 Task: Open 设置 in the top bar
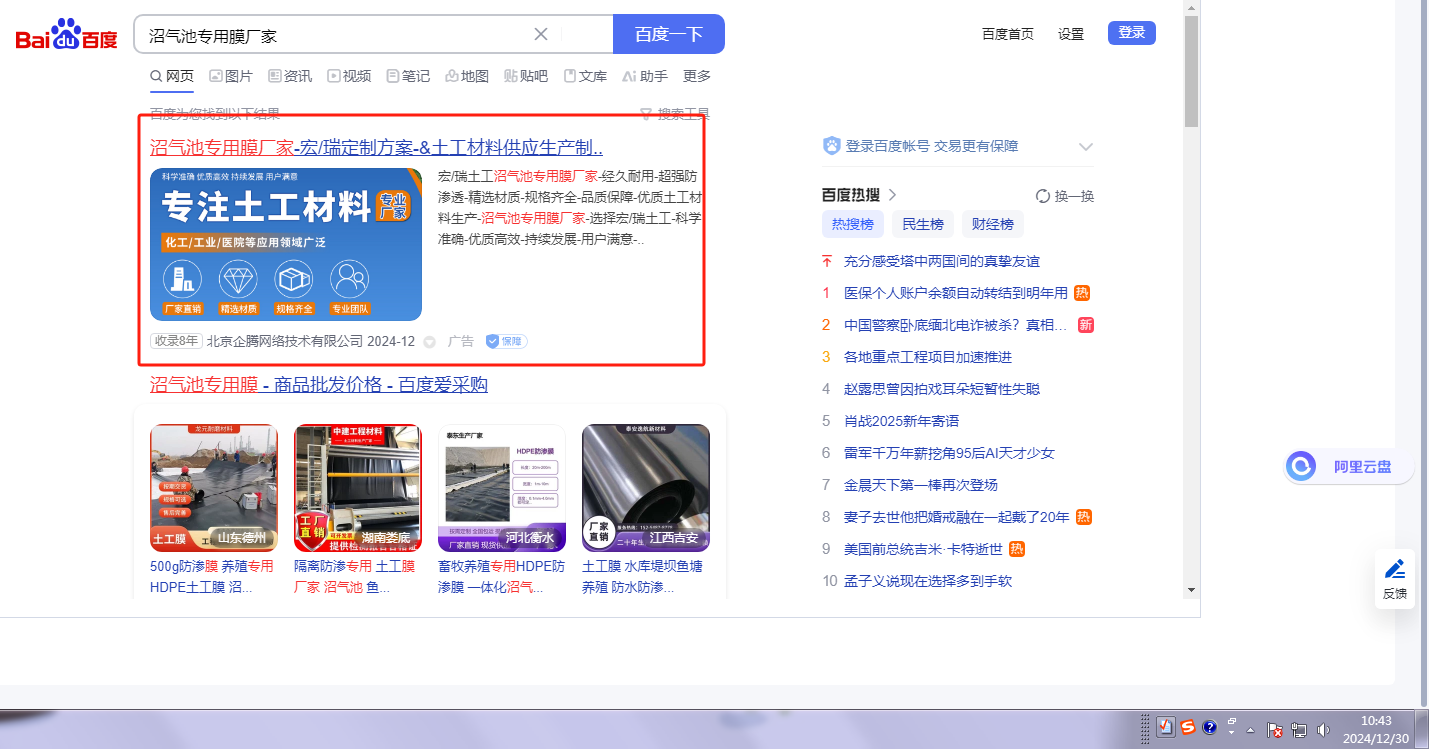[1071, 34]
